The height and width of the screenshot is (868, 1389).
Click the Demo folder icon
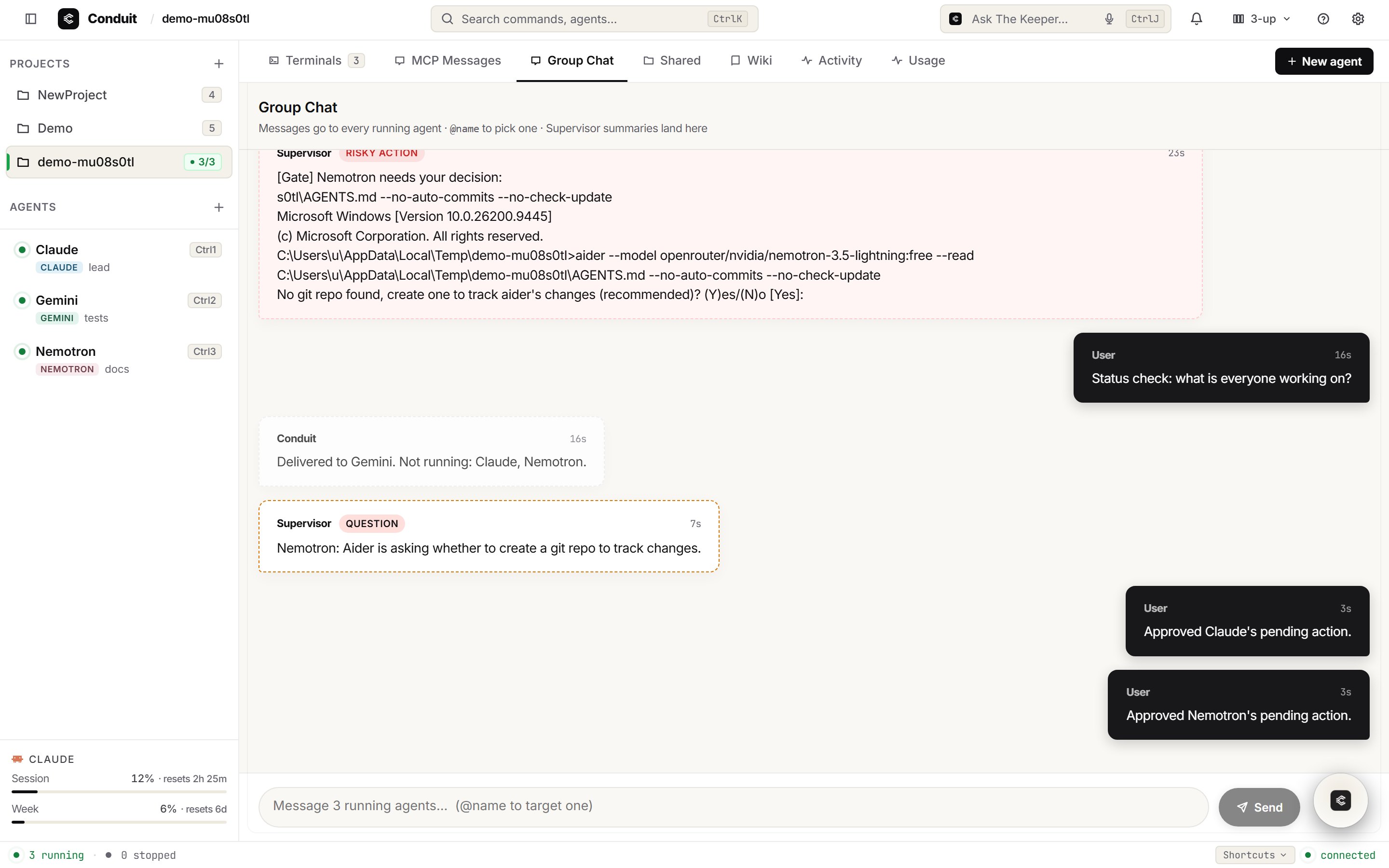coord(23,129)
